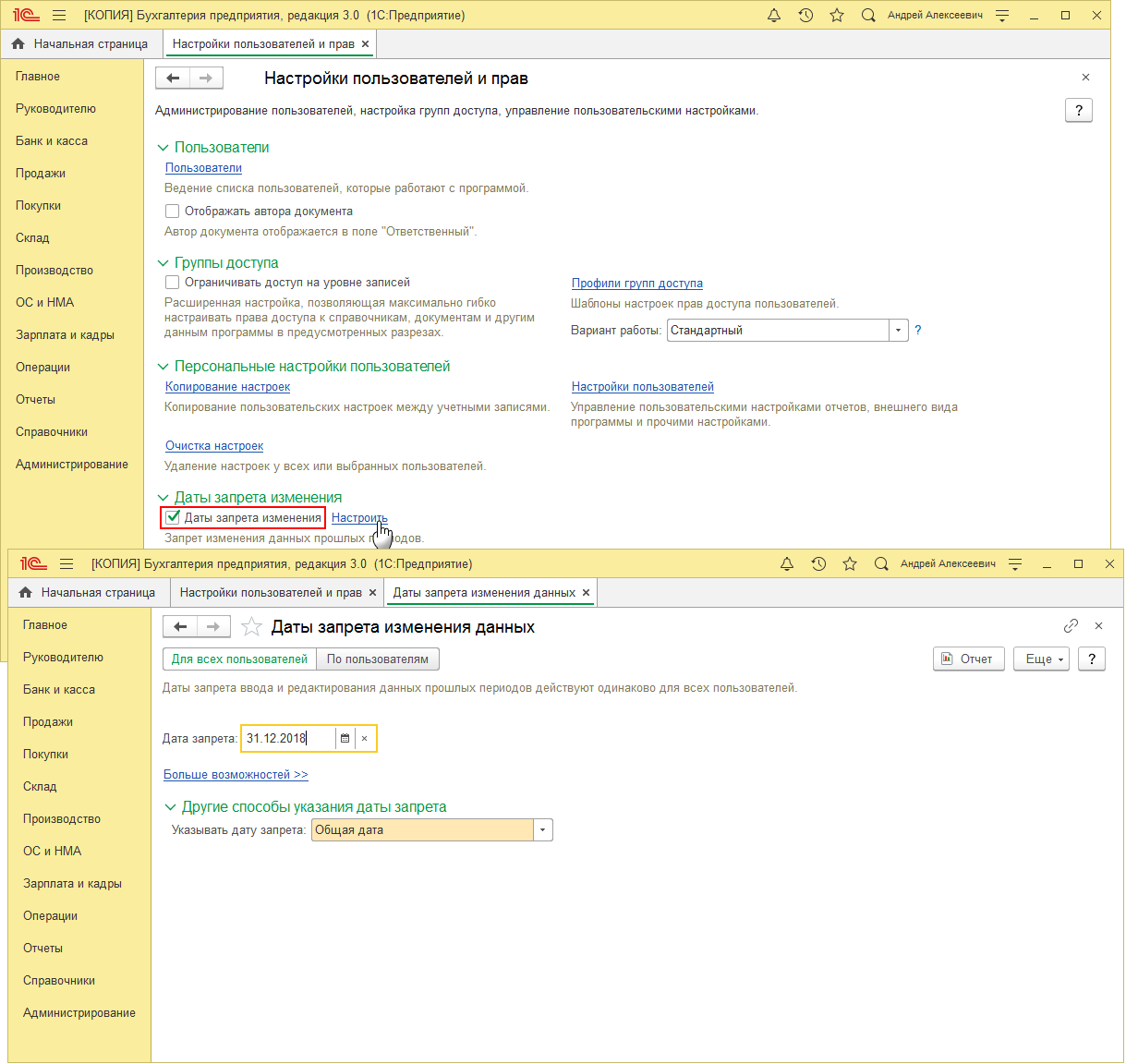The image size is (1126, 1064).
Task: Open Банк и касса section in top window
Action: click(52, 141)
